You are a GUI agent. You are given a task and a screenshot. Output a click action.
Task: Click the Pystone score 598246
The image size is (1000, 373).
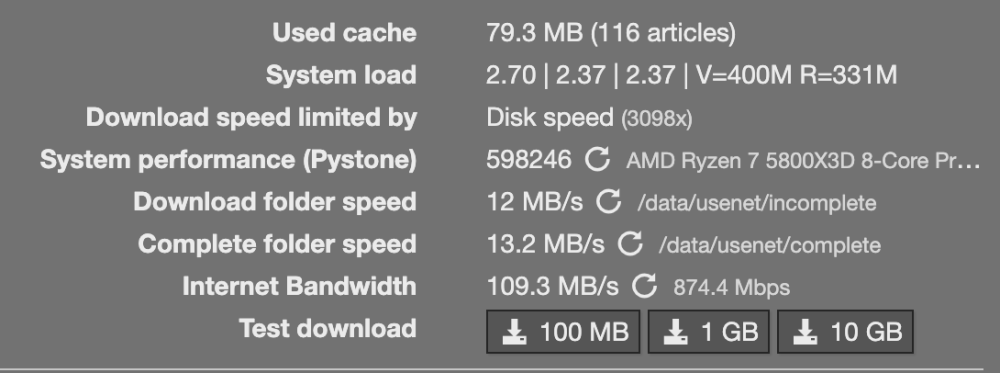[x=529, y=159]
